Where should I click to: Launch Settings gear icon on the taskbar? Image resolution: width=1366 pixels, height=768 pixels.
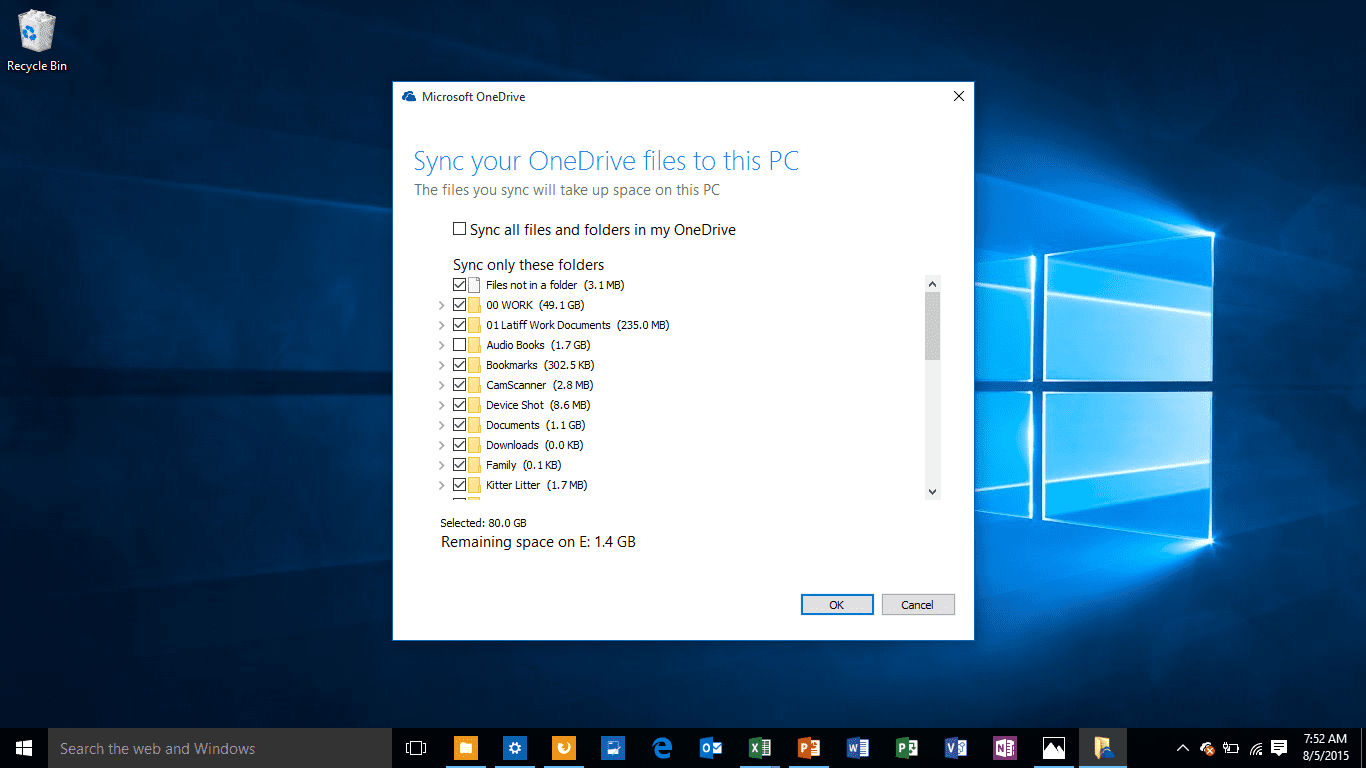pyautogui.click(x=515, y=748)
